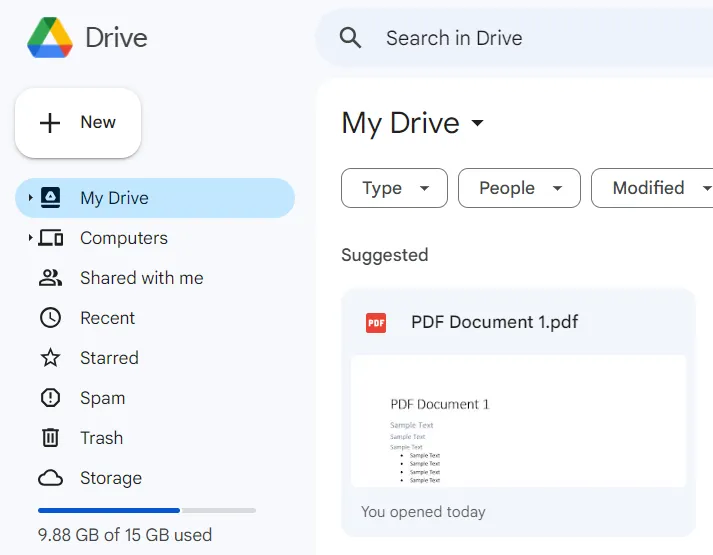
Task: Click the Recent clock icon
Action: pyautogui.click(x=51, y=318)
